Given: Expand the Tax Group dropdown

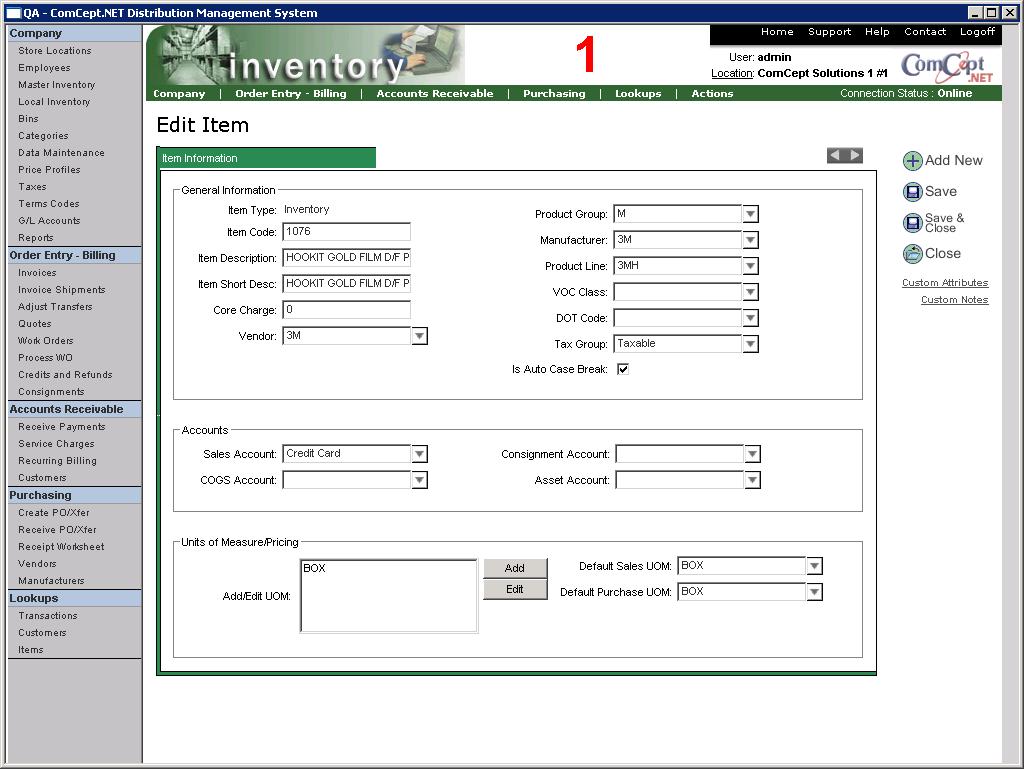Looking at the screenshot, I should click(750, 344).
